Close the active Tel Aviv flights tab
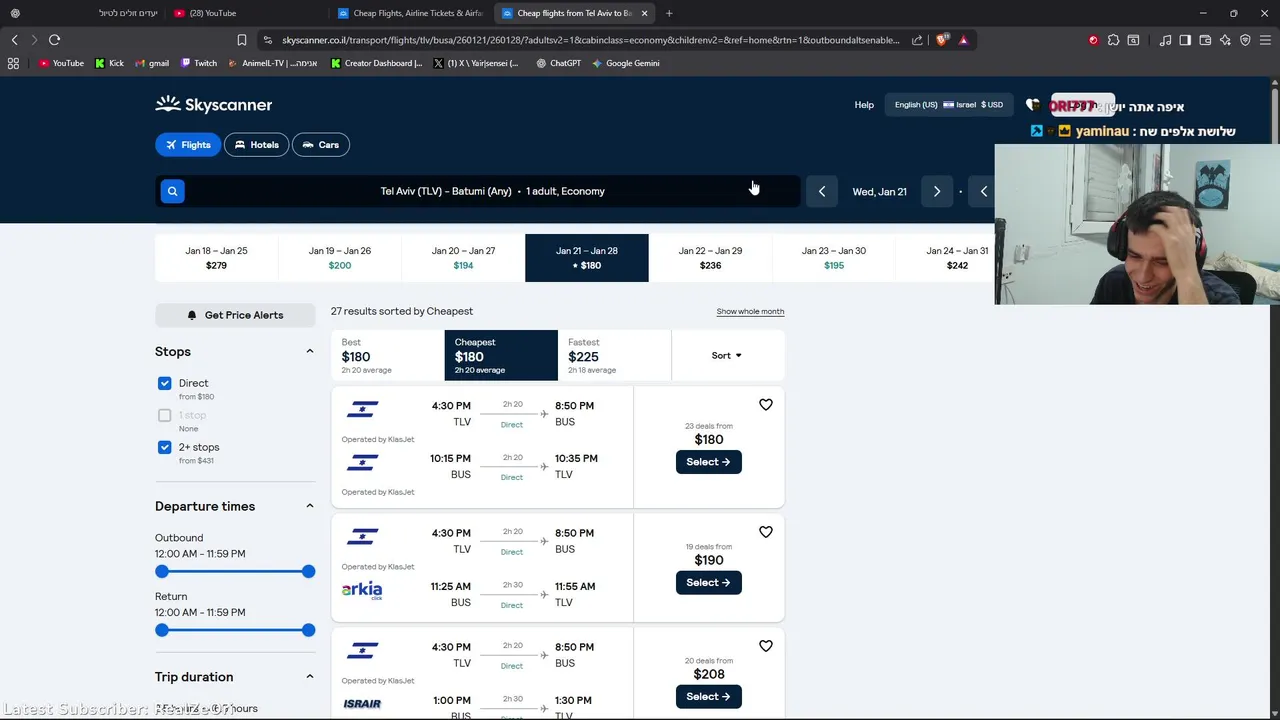The height and width of the screenshot is (720, 1280). point(644,13)
